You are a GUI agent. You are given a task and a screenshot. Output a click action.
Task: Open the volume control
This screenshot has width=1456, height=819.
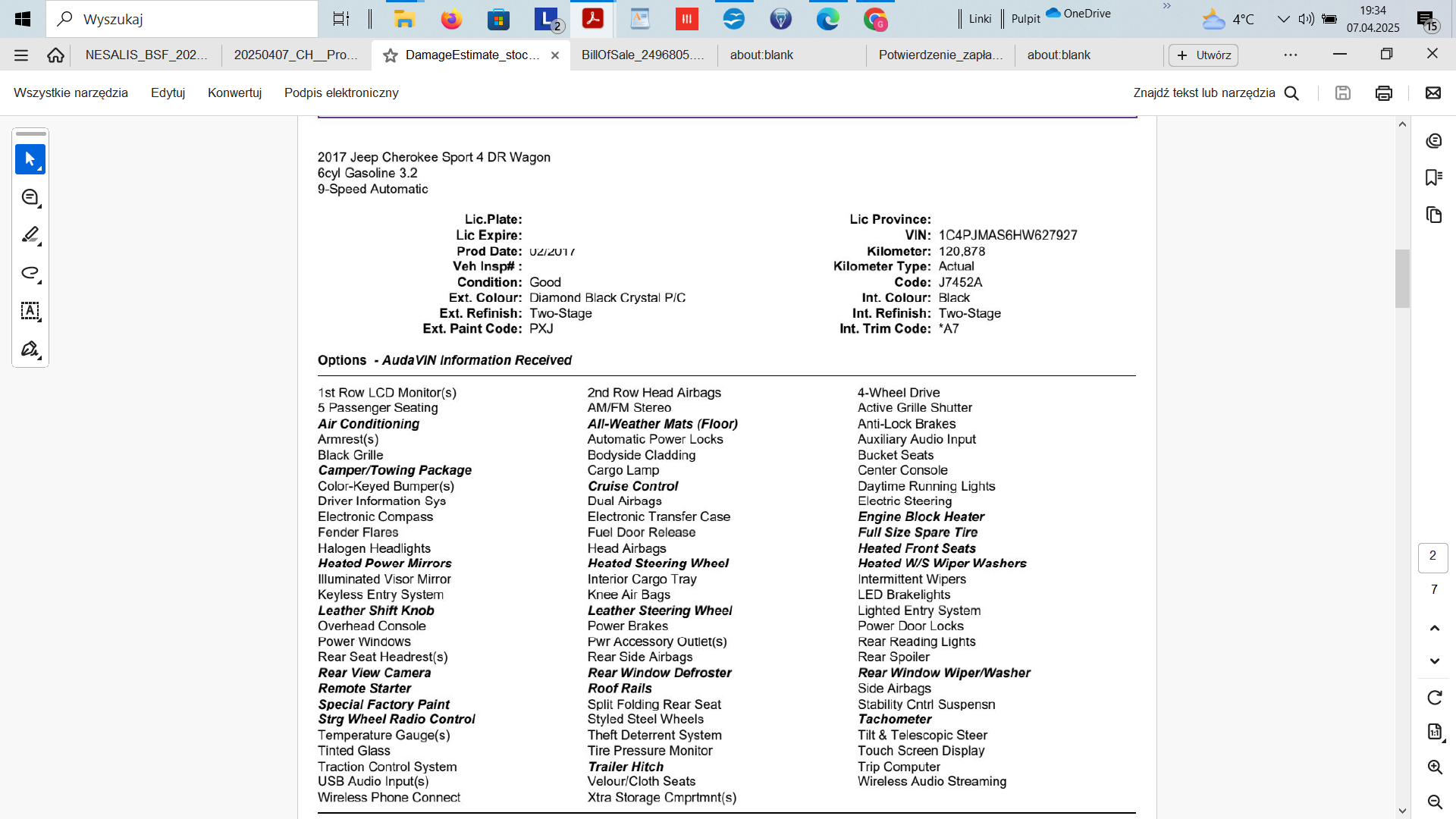pyautogui.click(x=1306, y=19)
